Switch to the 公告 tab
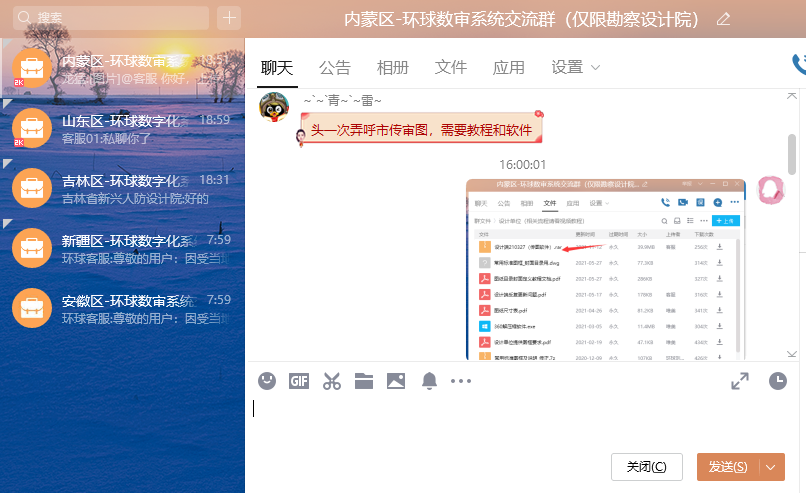806x493 pixels. pyautogui.click(x=335, y=68)
